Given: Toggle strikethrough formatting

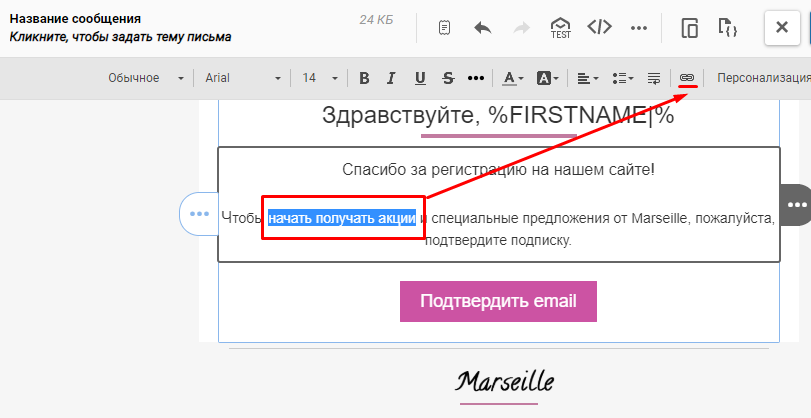Looking at the screenshot, I should [x=448, y=78].
